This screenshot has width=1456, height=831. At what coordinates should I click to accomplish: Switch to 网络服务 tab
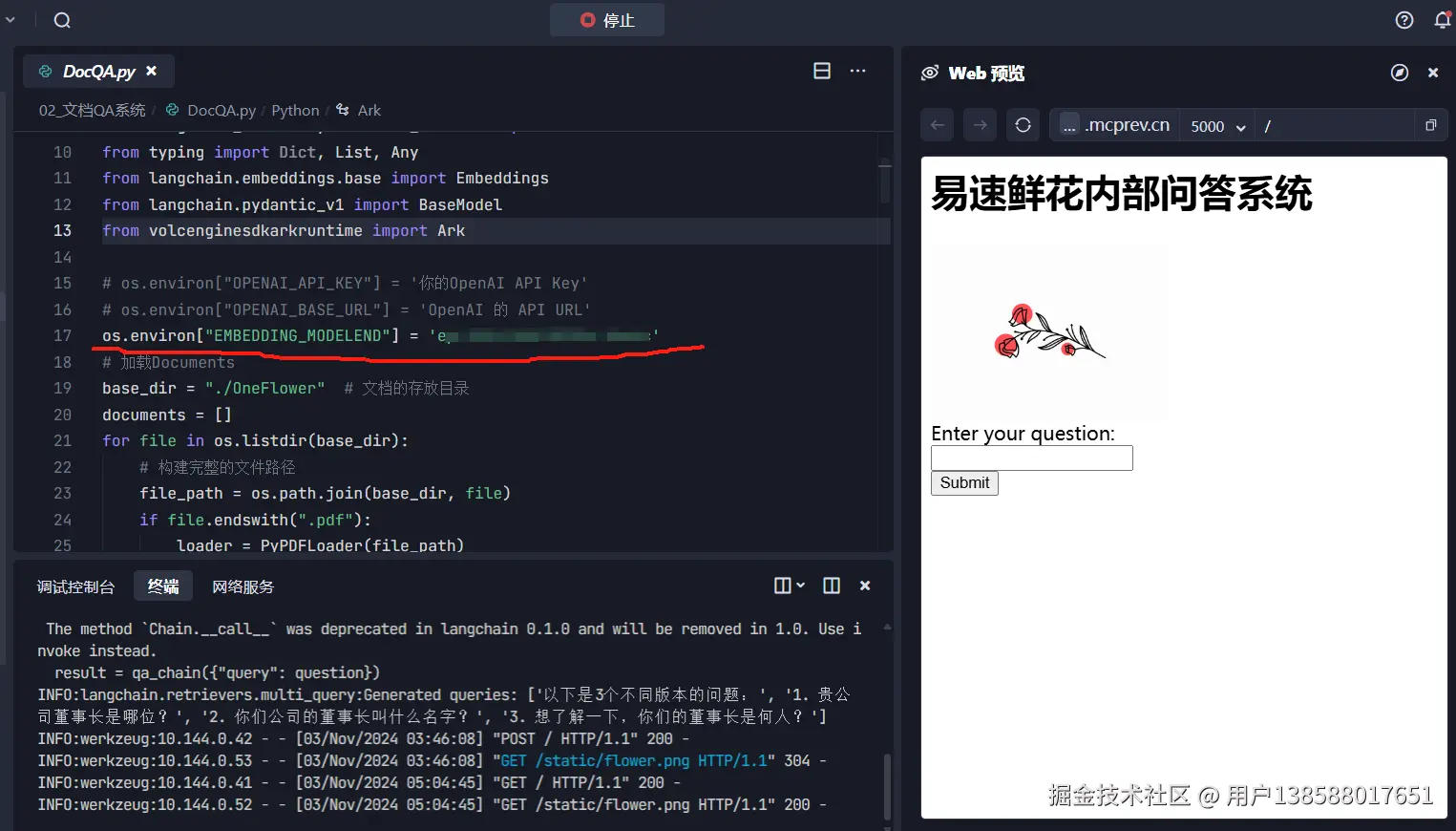tap(243, 586)
